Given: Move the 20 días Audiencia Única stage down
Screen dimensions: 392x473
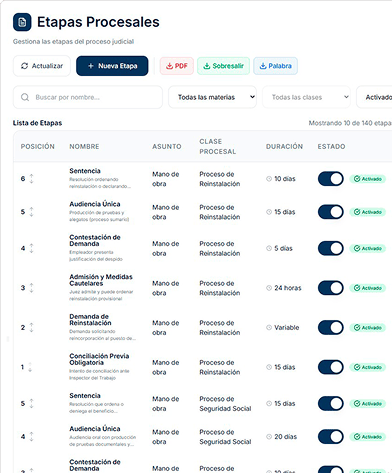Looking at the screenshot, I should [31, 439].
